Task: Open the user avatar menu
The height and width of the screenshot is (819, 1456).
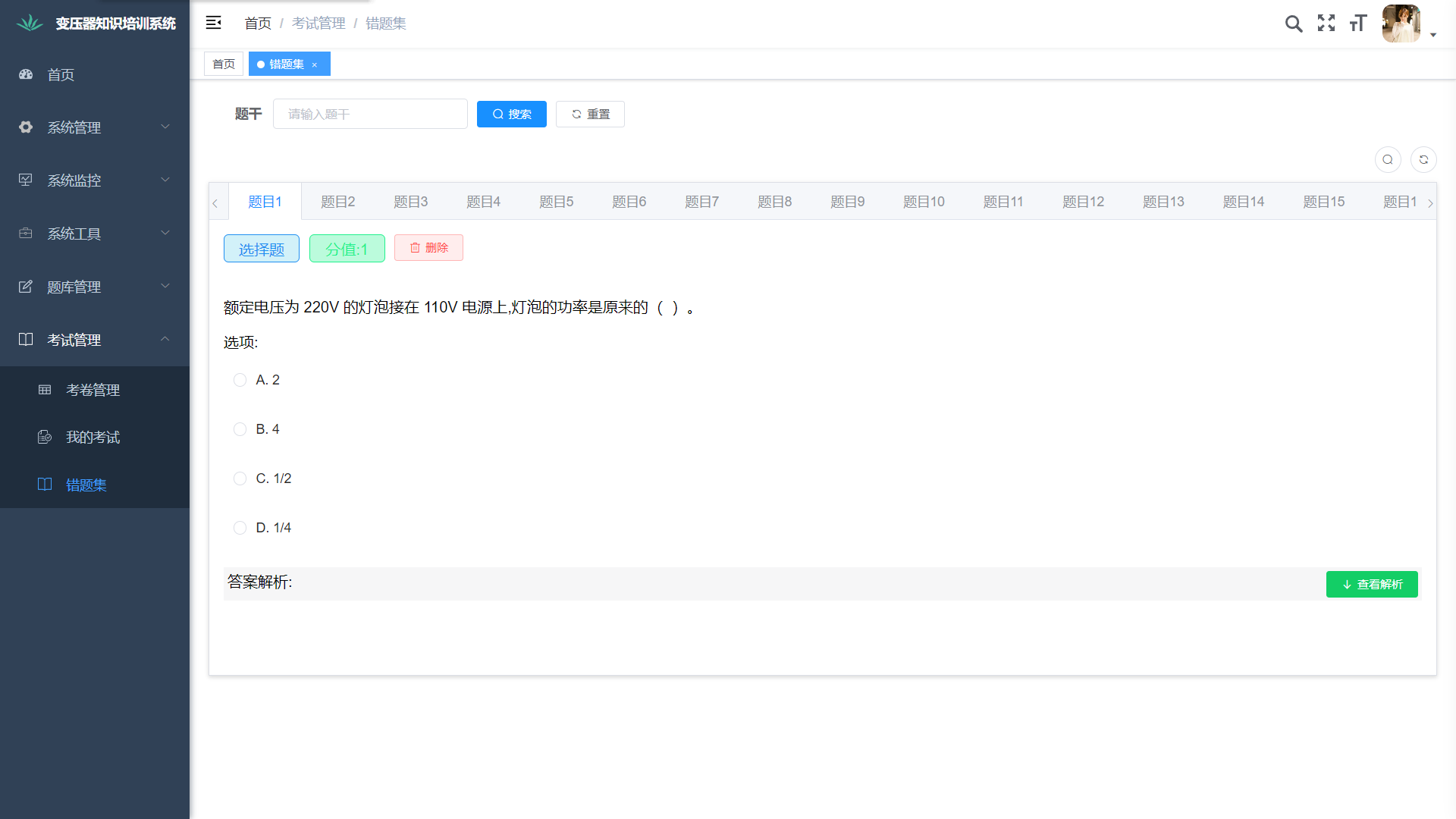Action: point(1401,24)
